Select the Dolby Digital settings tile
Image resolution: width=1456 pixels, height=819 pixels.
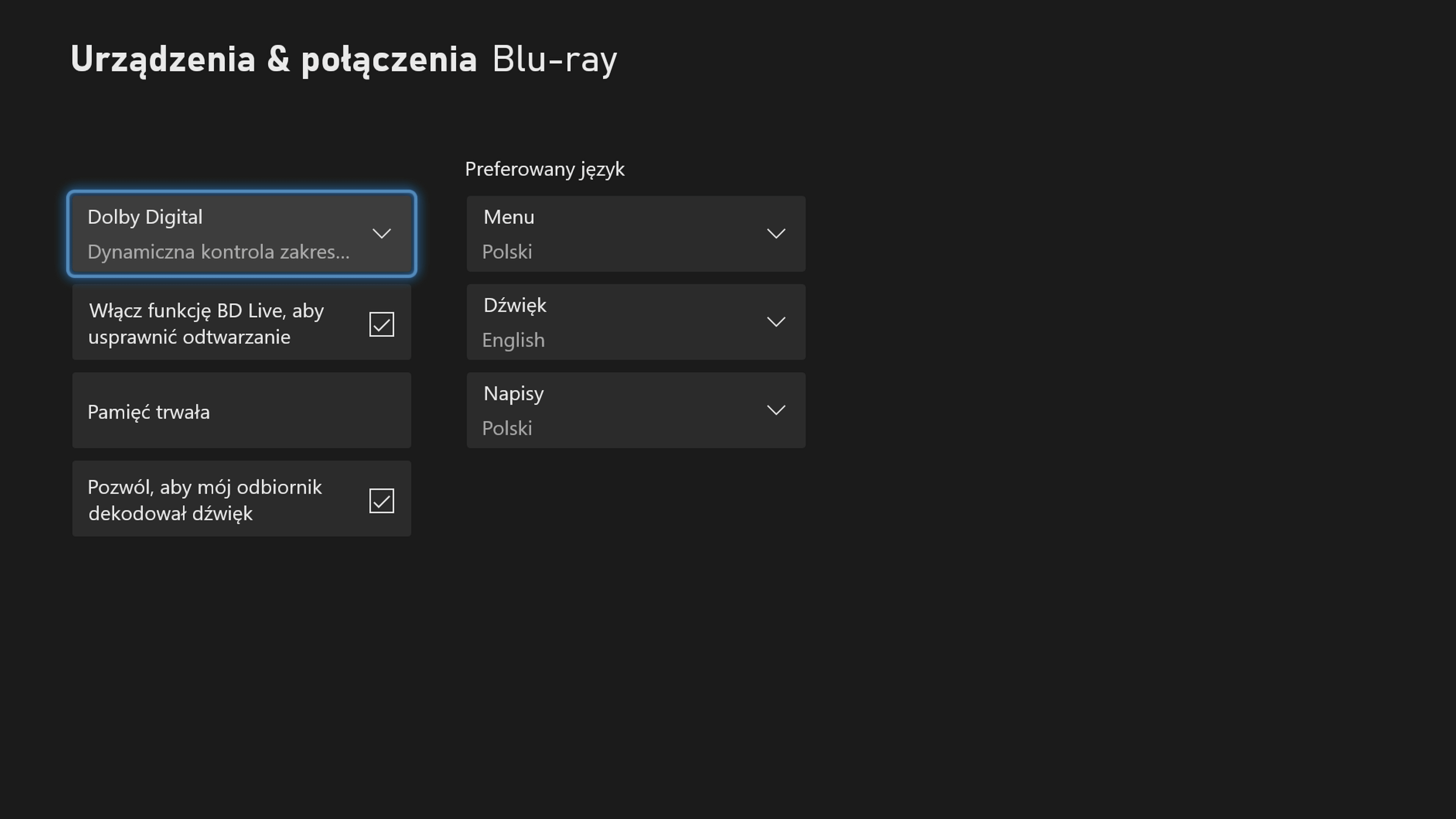point(242,234)
